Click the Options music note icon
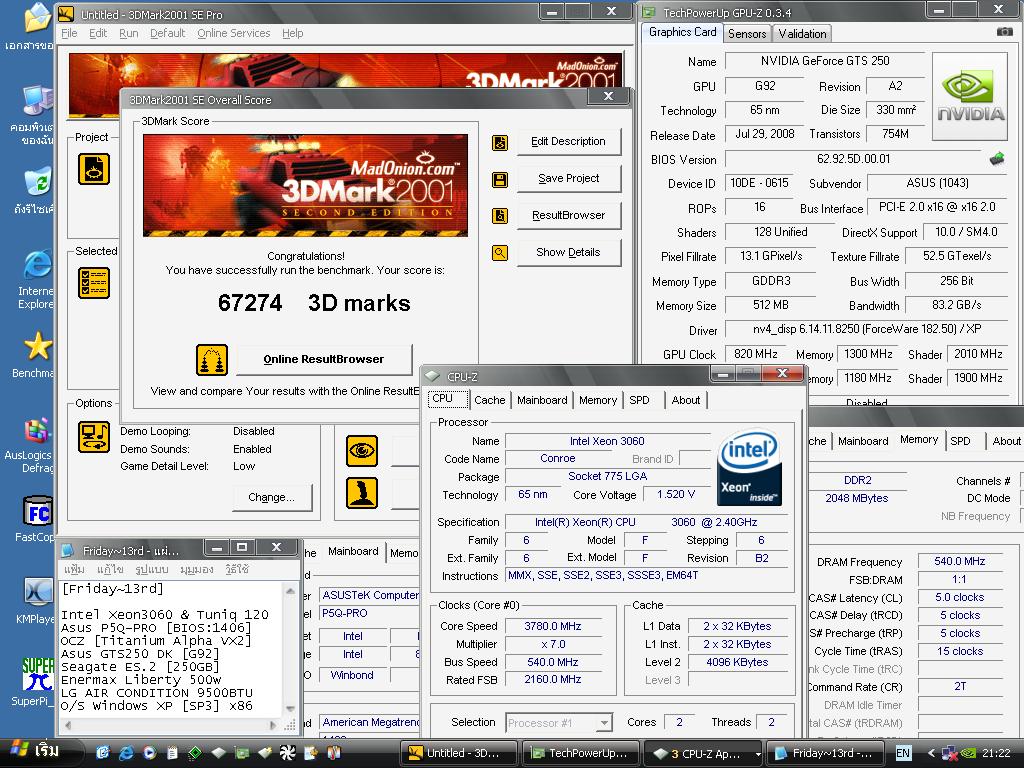 pos(94,437)
